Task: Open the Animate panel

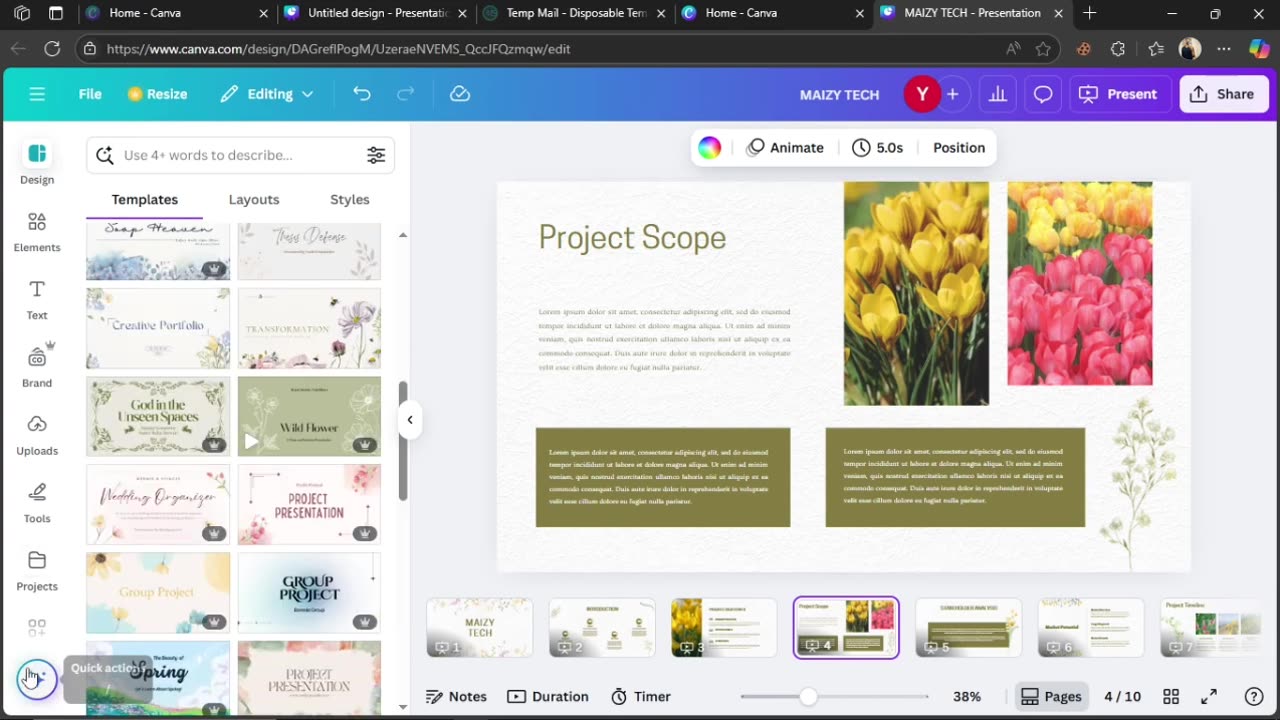Action: coord(785,148)
